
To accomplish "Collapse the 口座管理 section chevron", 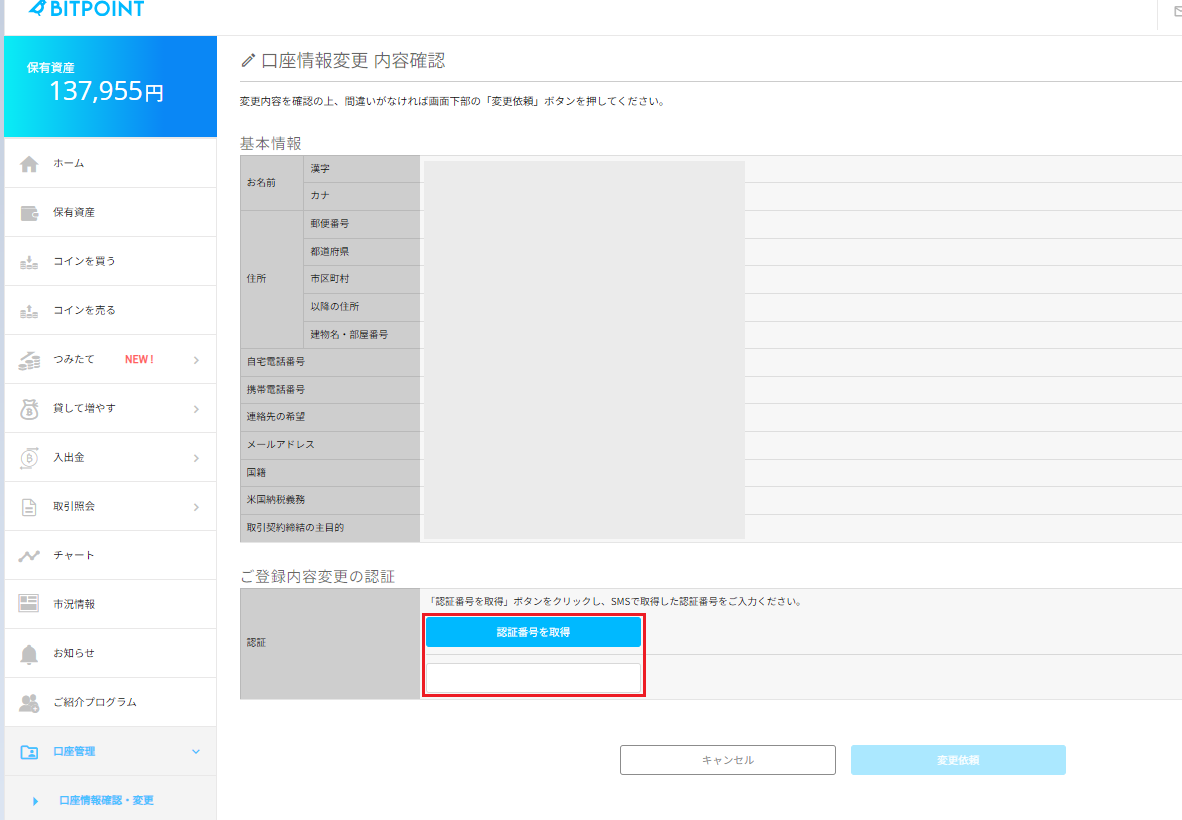I will 196,751.
